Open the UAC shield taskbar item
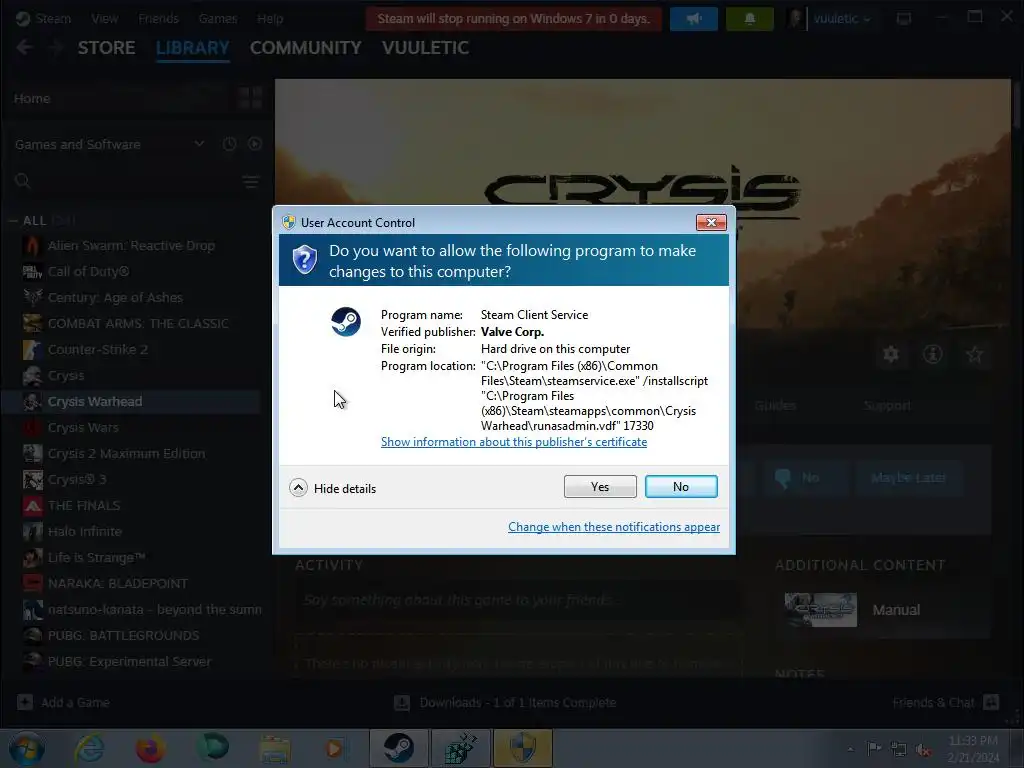1024x768 pixels. point(523,748)
